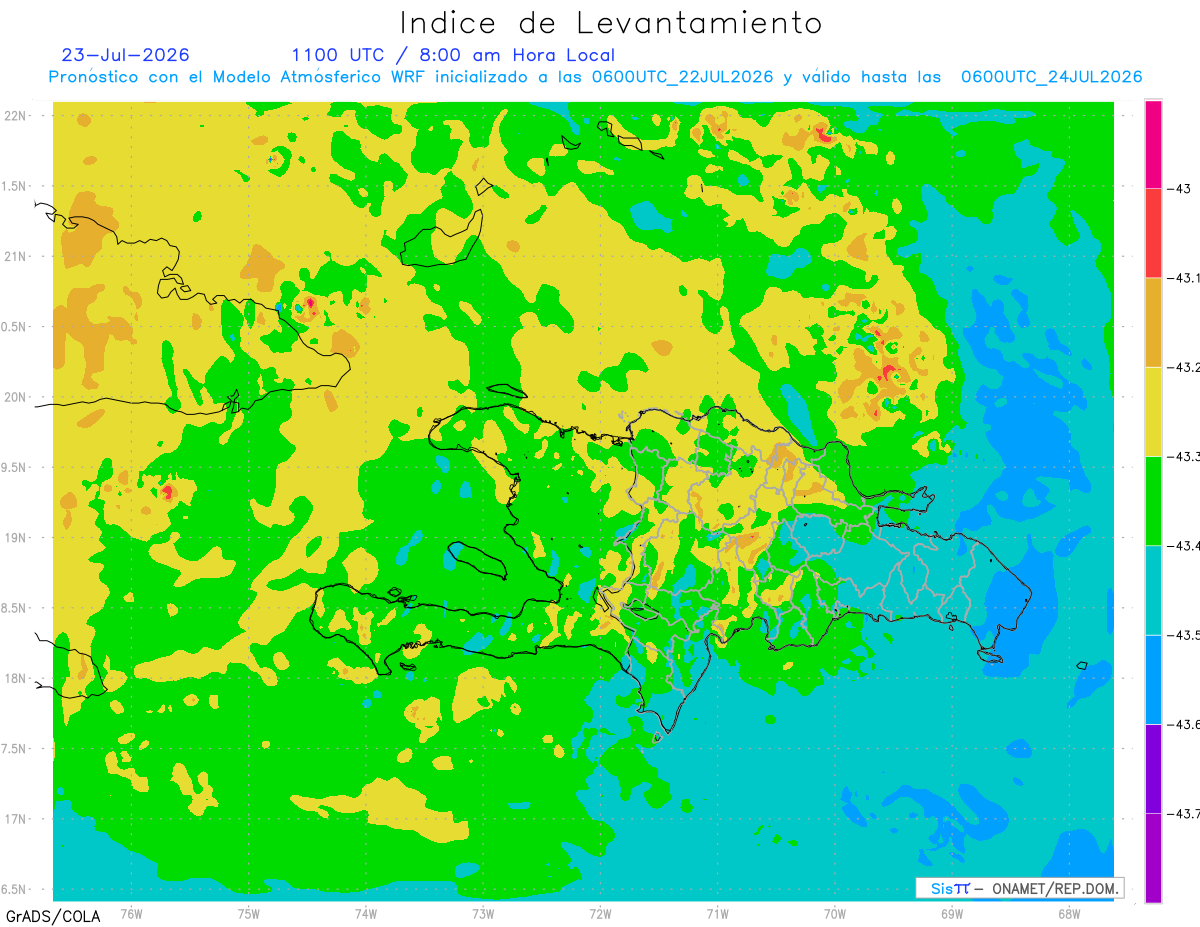Click the "-43.4" color scale label
This screenshot has height=927, width=1200.
(x=1183, y=545)
